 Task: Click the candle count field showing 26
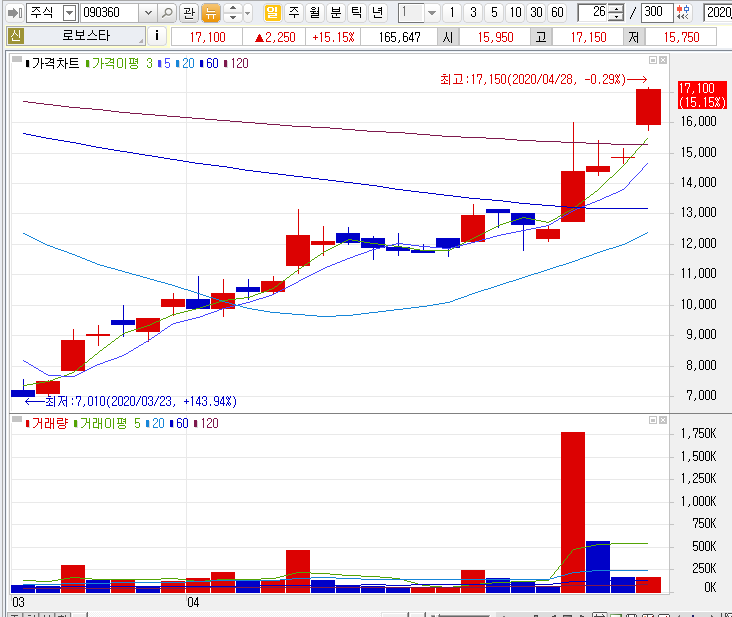(x=593, y=13)
